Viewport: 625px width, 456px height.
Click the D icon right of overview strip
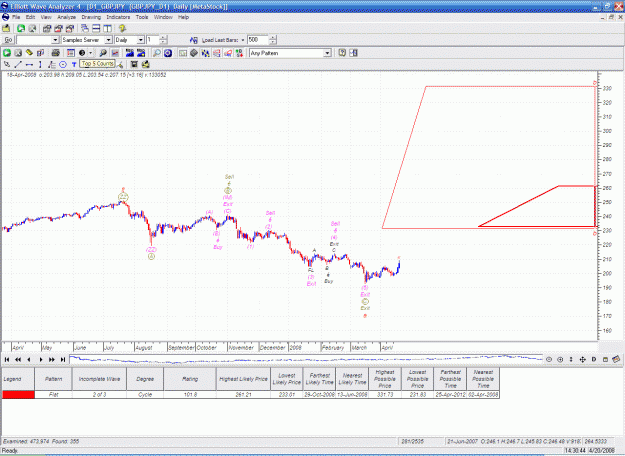(594, 360)
